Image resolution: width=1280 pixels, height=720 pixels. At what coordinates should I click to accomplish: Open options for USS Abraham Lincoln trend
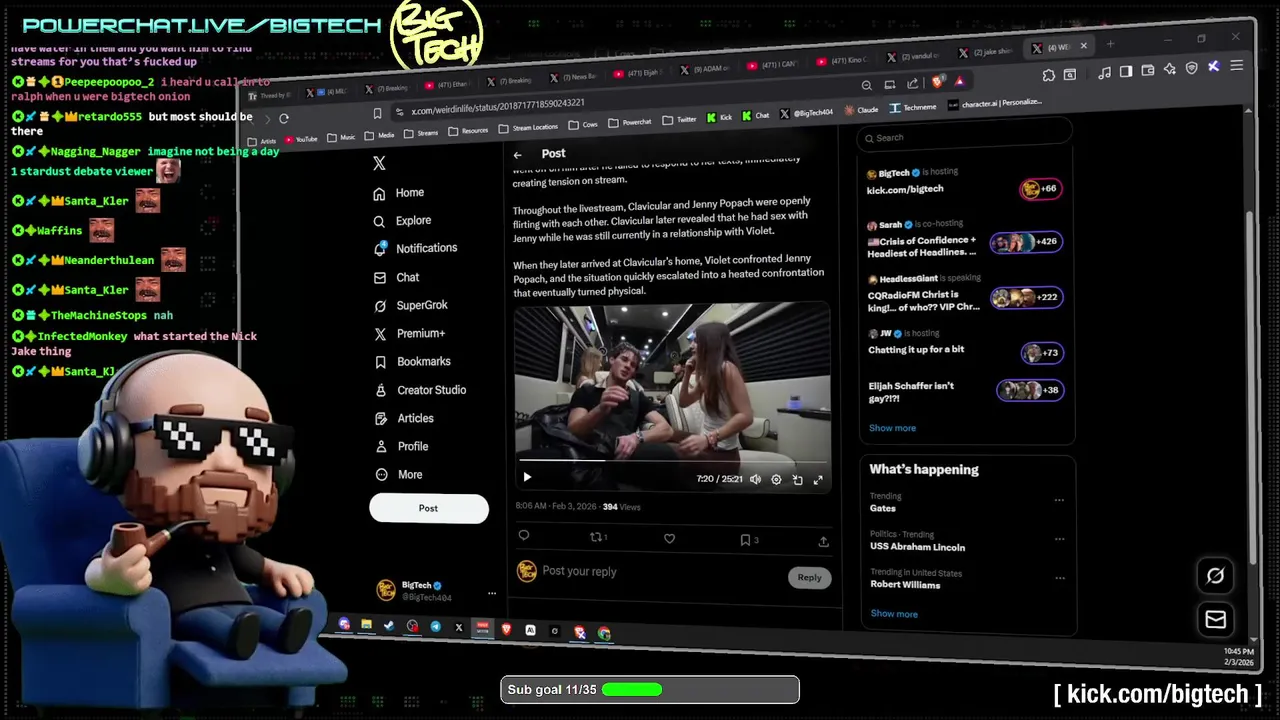1059,538
